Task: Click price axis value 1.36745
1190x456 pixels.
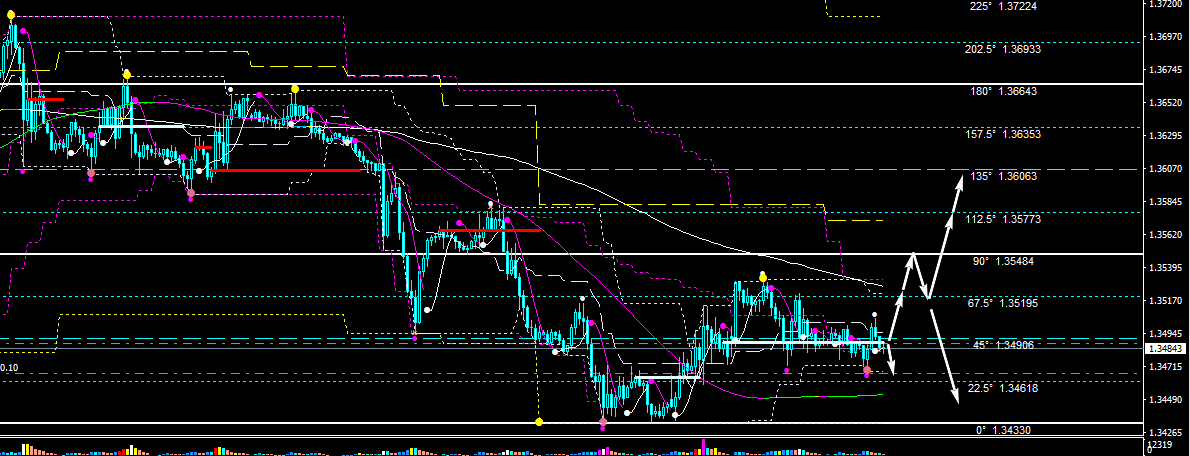Action: pos(1167,70)
